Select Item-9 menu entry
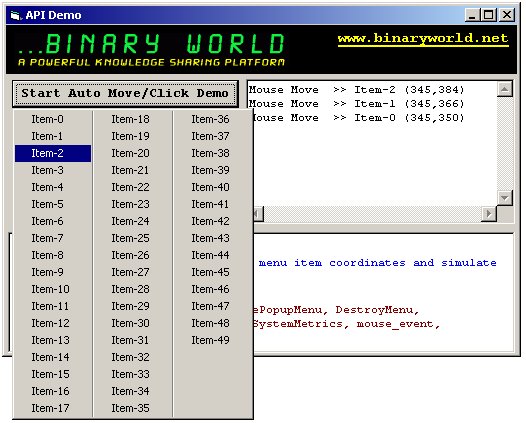526x423 pixels. click(53, 272)
